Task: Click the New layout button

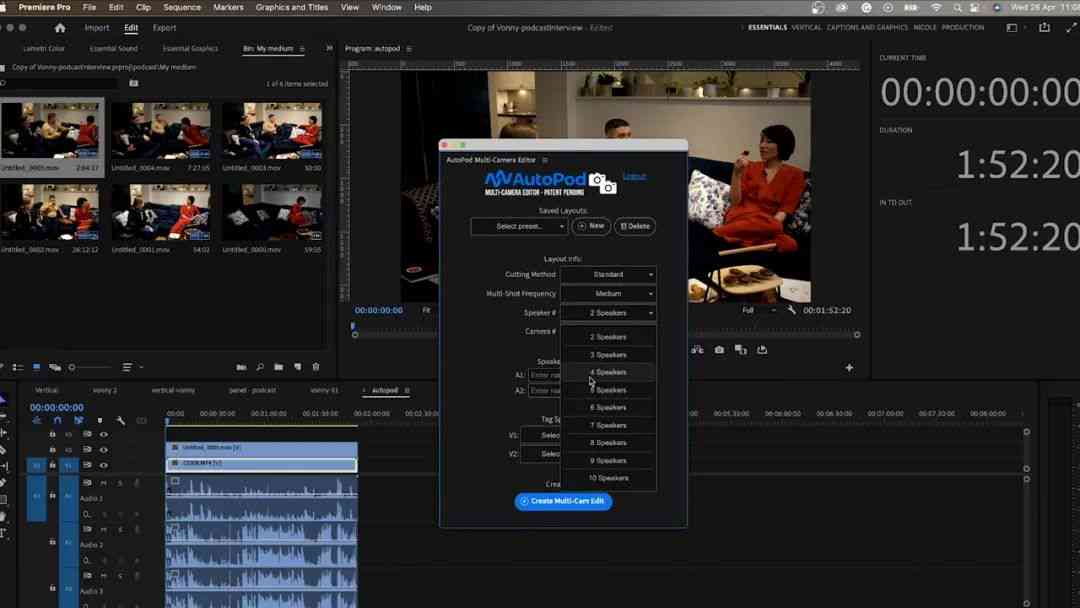Action: [591, 227]
